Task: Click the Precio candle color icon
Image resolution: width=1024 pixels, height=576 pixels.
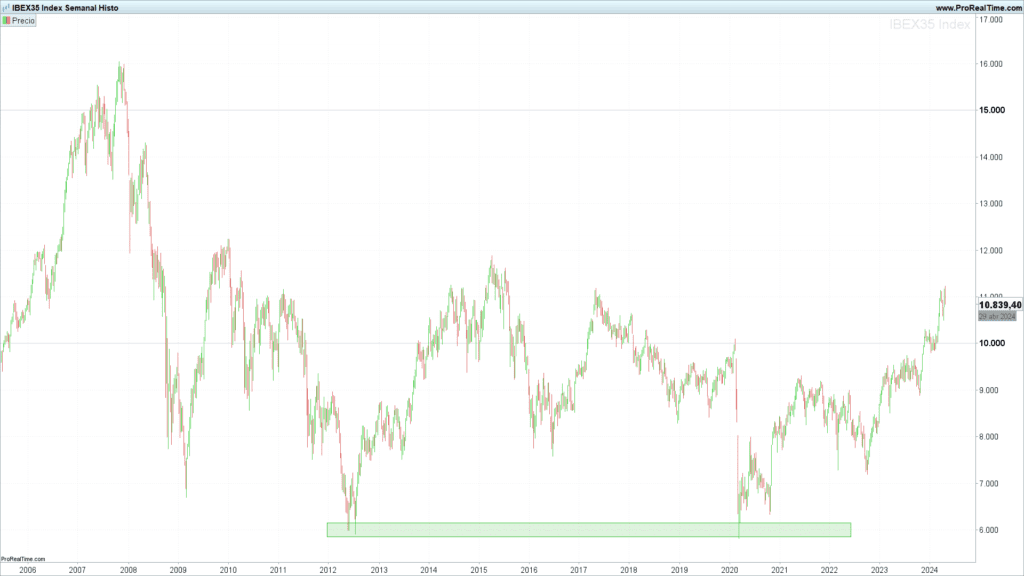Action: pos(7,21)
